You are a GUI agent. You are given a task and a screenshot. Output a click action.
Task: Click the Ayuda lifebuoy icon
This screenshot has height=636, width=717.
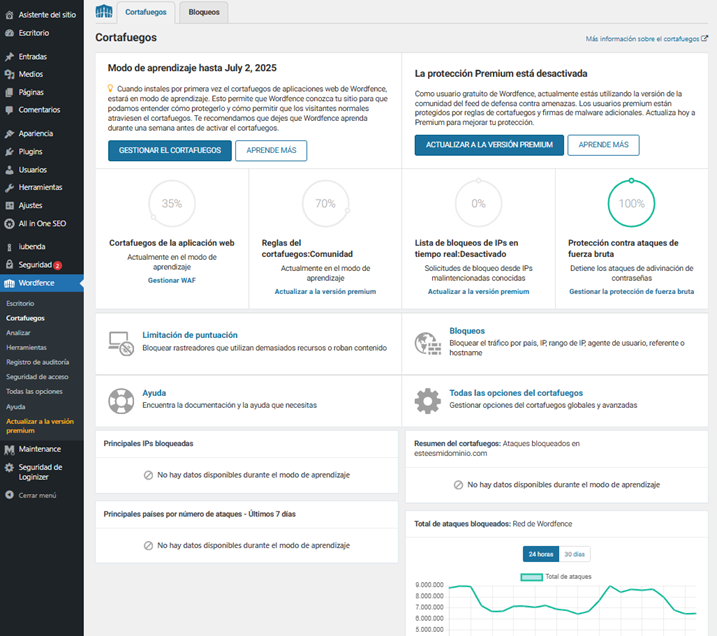(x=121, y=401)
